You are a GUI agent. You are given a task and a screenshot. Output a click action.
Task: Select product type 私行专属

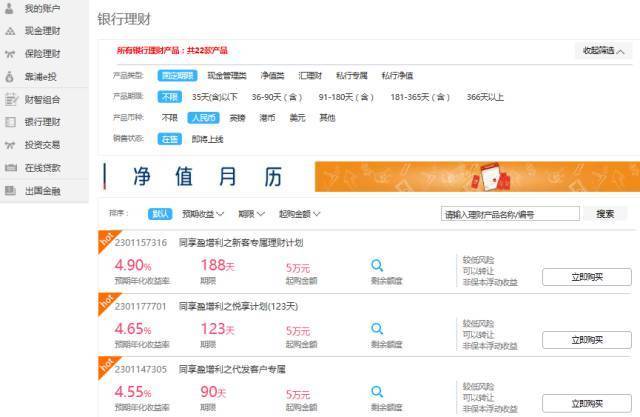click(x=351, y=75)
